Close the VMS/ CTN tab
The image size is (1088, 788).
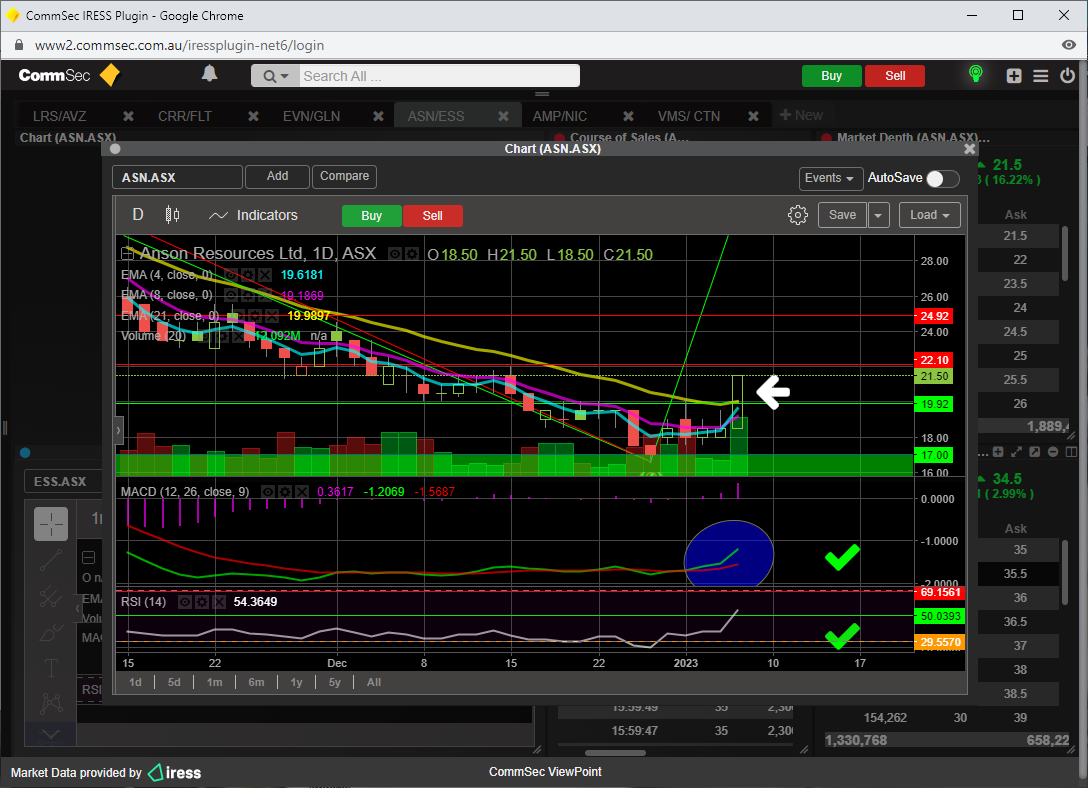[x=753, y=117]
